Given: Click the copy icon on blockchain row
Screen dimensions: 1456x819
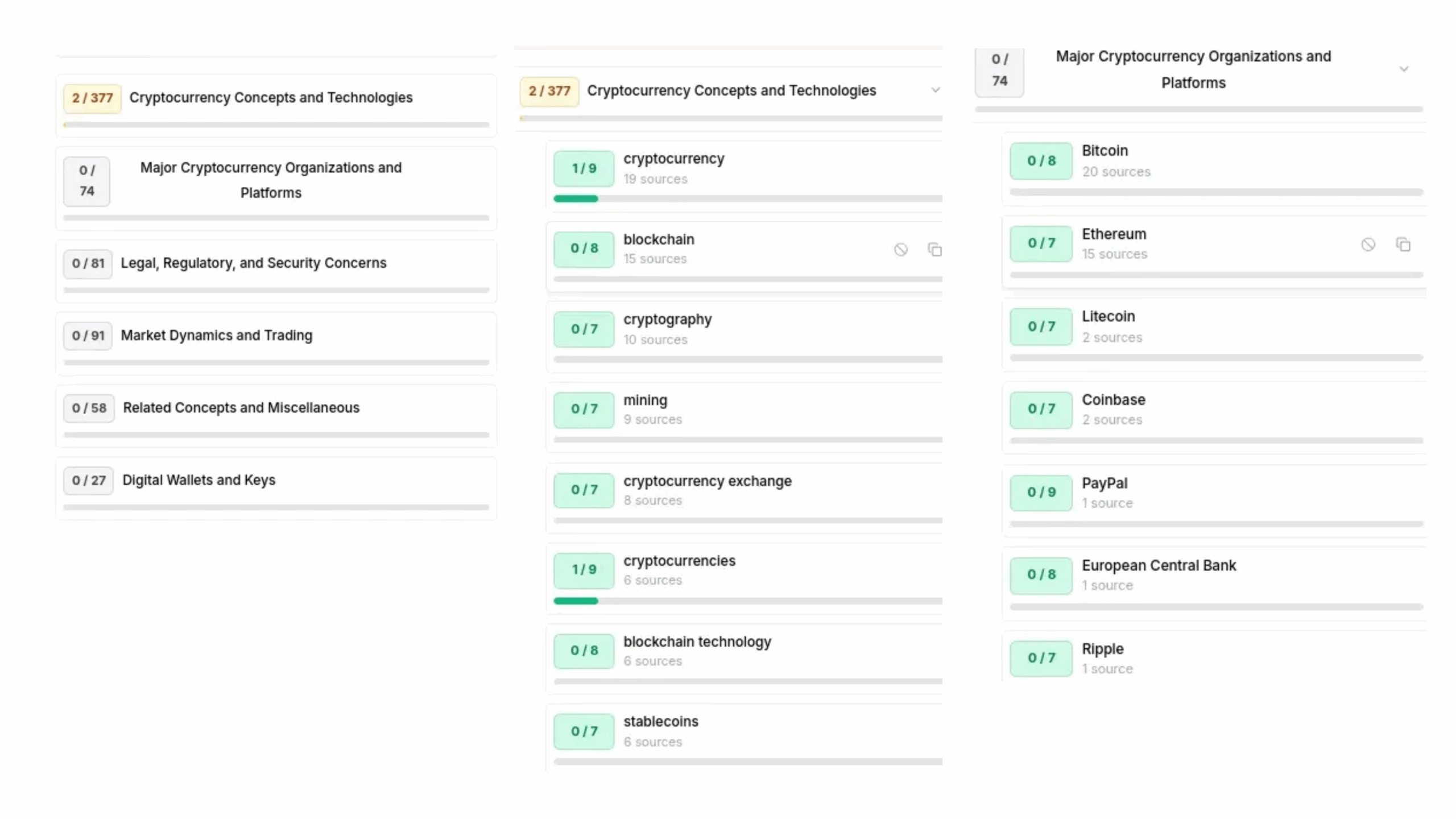Looking at the screenshot, I should [x=934, y=249].
